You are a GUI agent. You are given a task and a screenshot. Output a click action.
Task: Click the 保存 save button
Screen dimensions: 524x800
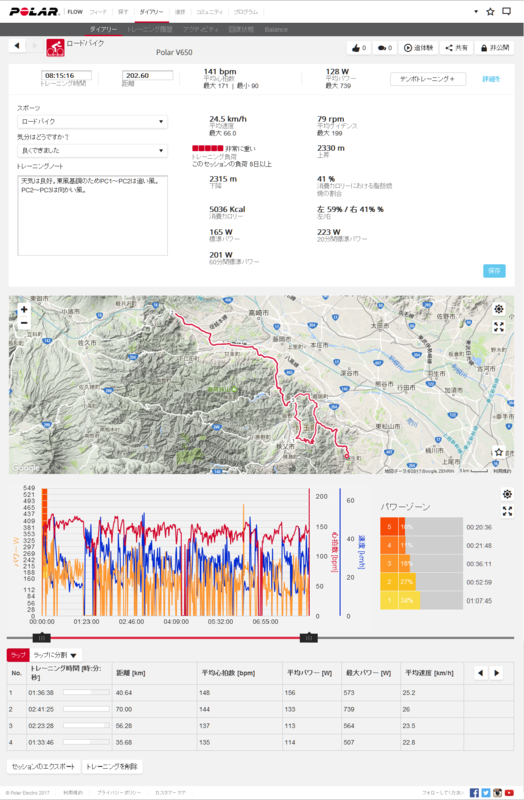click(x=494, y=270)
